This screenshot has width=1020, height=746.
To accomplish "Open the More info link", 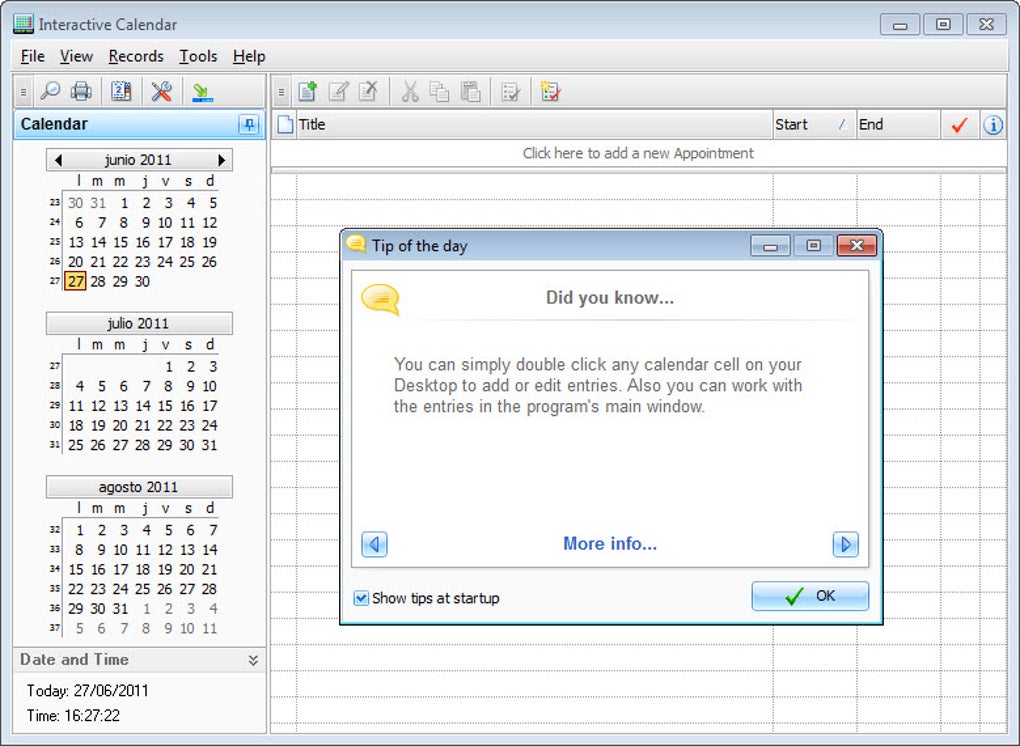I will [609, 544].
